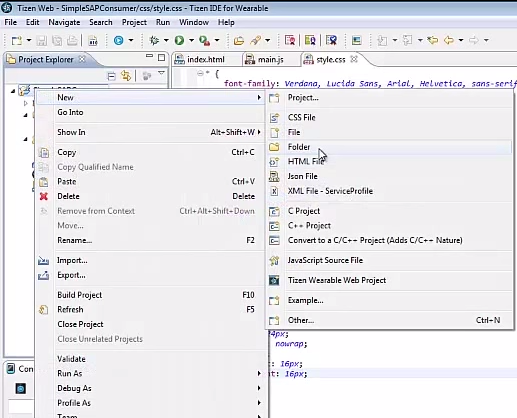Open the New wizard dropdown arrow
Viewport: 517px width, 418px height.
point(29,41)
